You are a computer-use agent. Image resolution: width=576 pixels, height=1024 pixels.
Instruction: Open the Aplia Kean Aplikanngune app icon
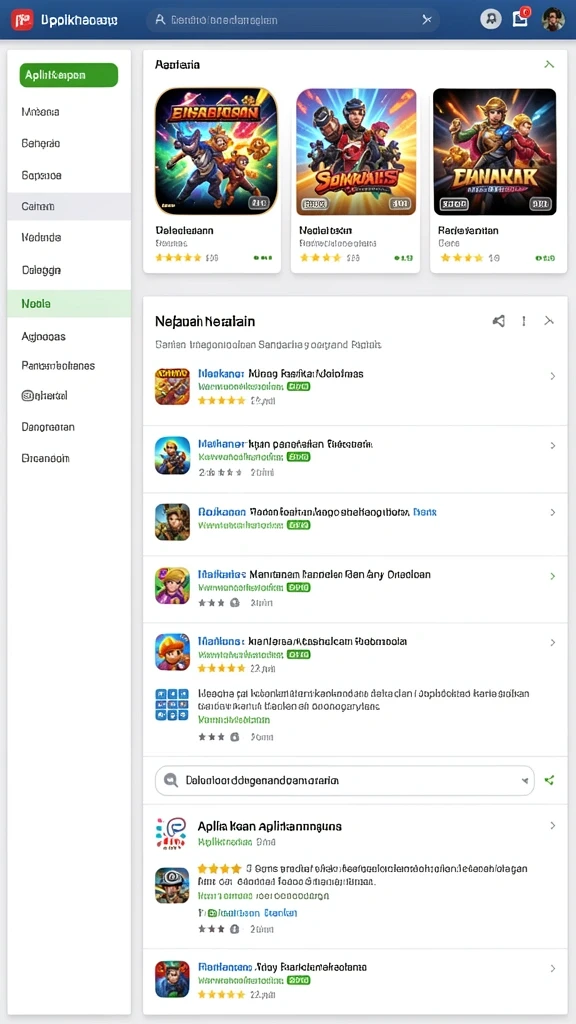(x=172, y=833)
